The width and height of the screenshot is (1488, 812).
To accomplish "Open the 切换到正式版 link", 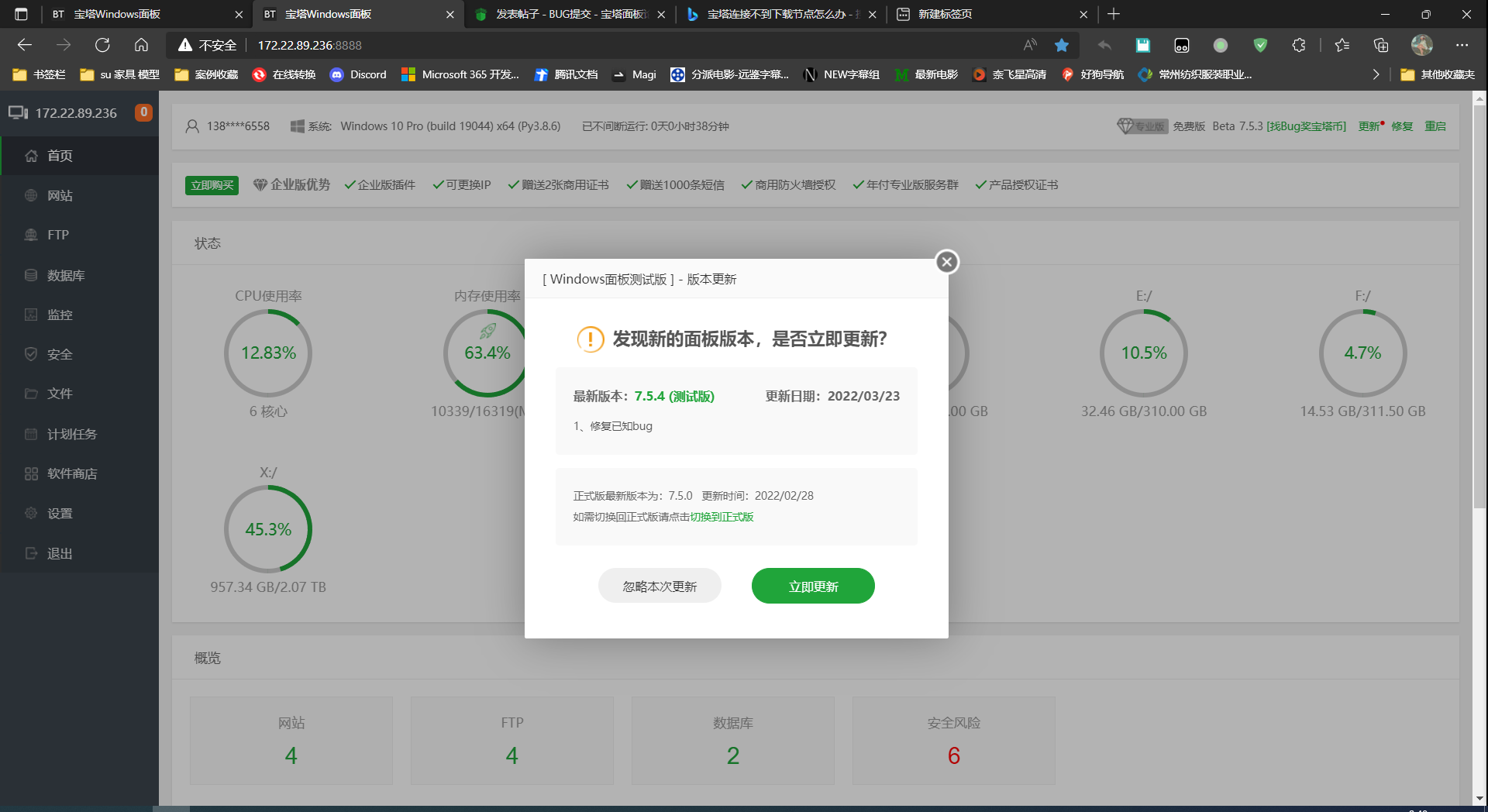I will pyautogui.click(x=722, y=517).
